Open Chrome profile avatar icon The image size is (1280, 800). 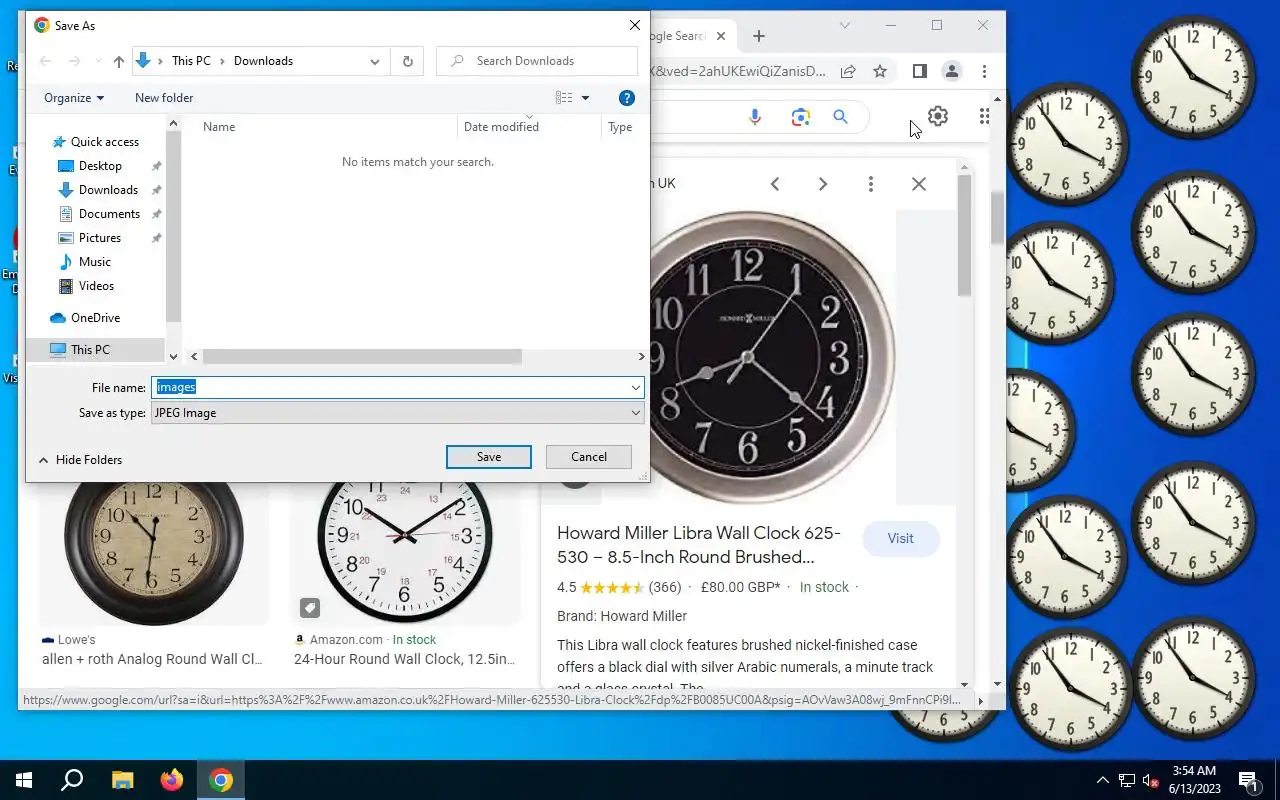pos(952,71)
